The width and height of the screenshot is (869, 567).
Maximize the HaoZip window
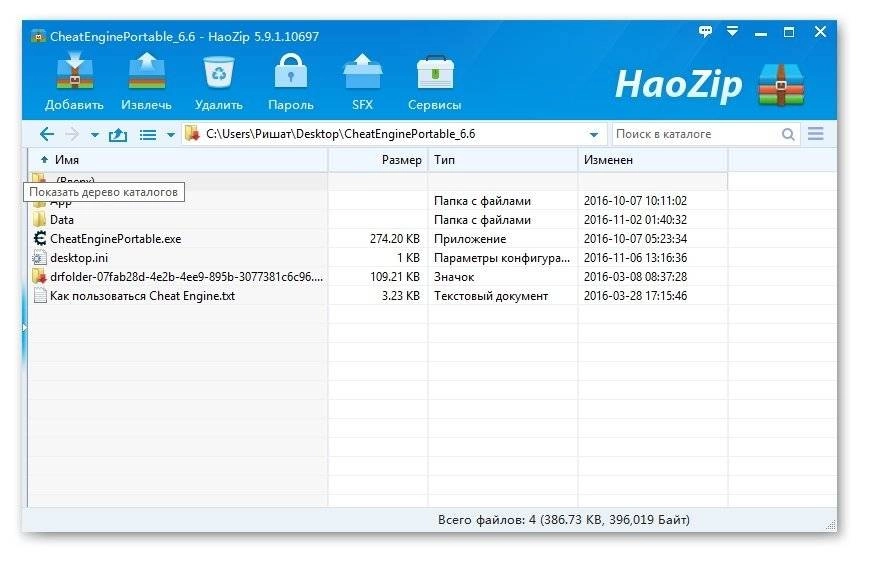(x=789, y=32)
